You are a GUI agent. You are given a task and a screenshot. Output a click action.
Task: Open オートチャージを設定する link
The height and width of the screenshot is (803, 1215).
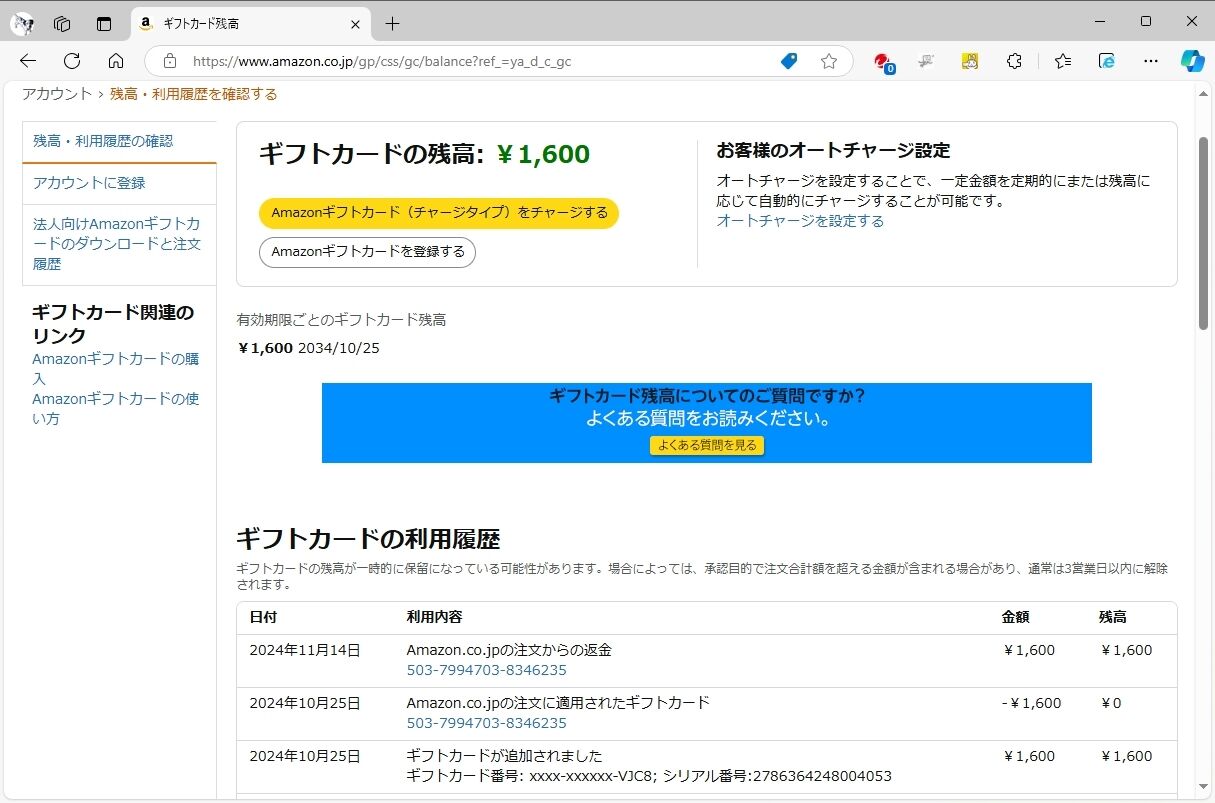[x=800, y=221]
